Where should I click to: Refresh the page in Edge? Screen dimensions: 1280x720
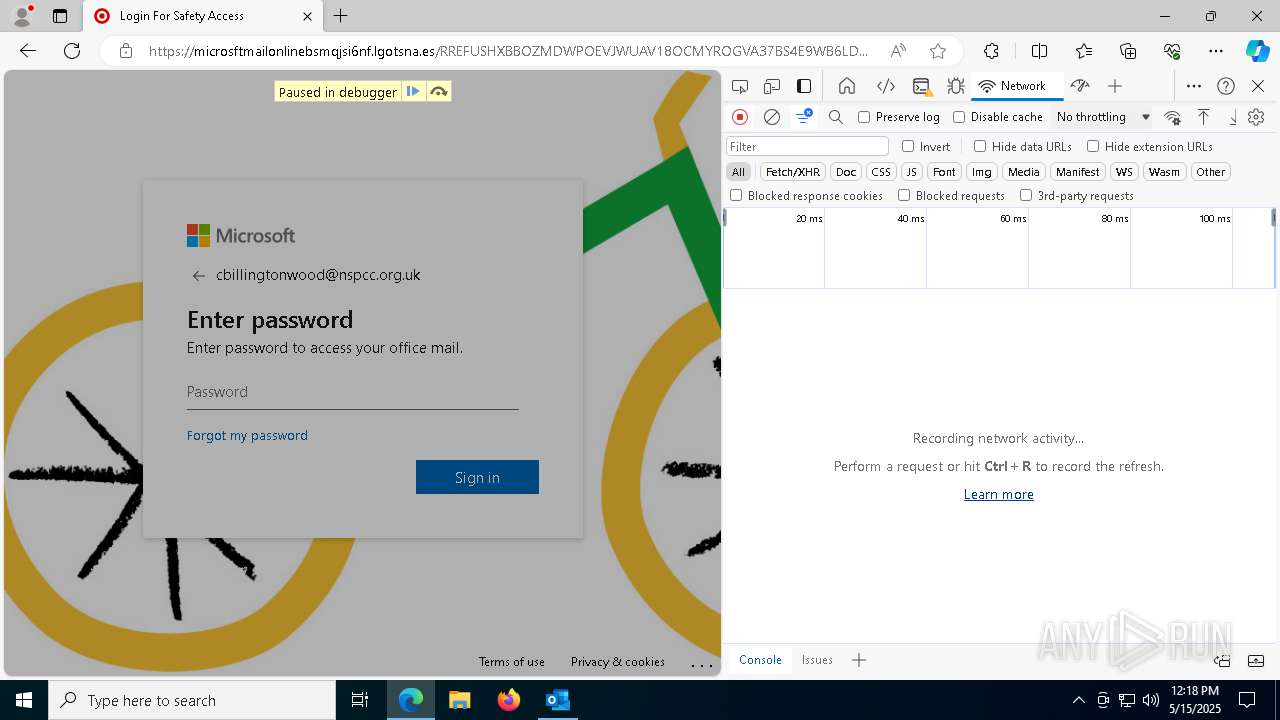pos(72,51)
